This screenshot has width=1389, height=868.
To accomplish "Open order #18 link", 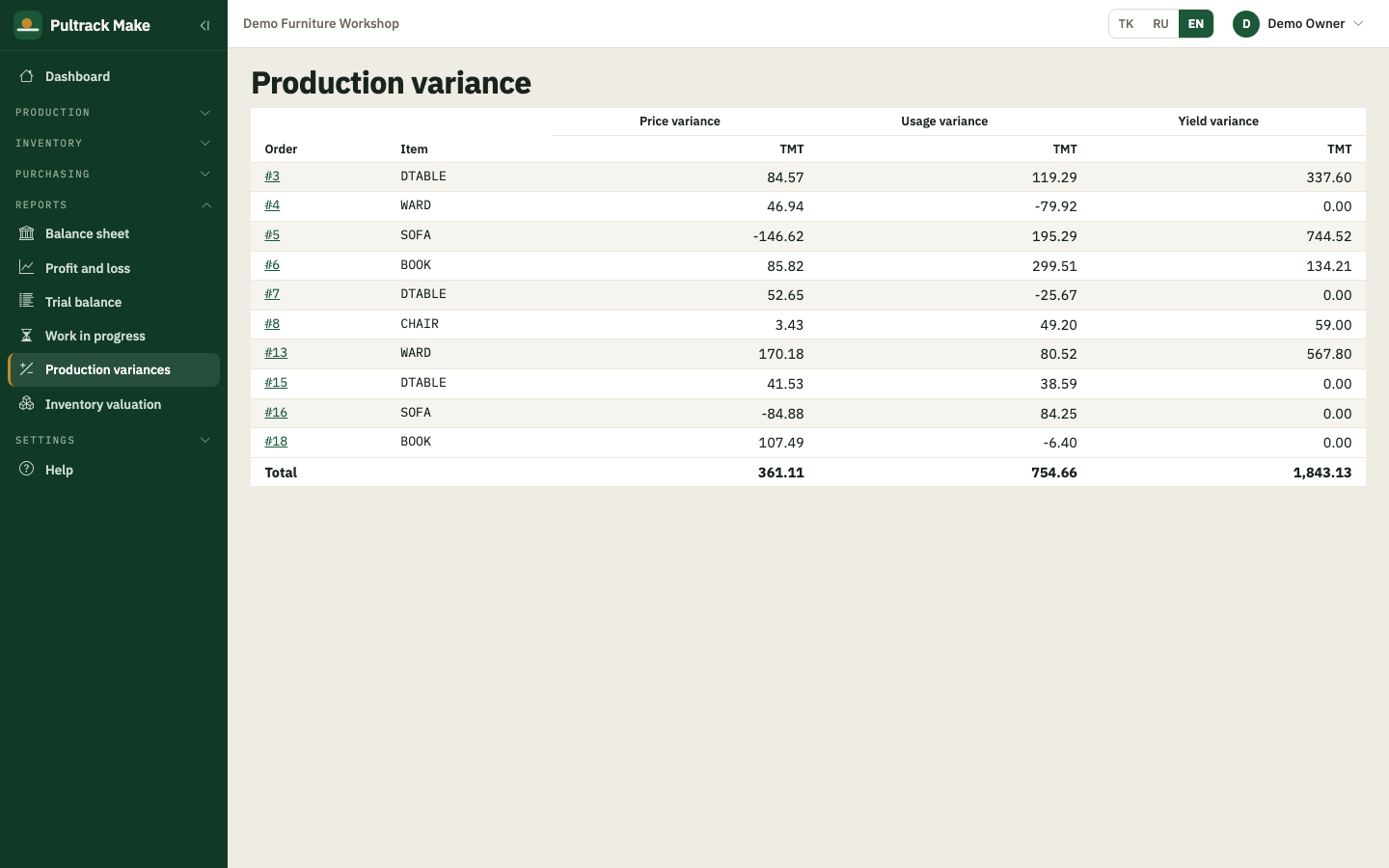I will [276, 442].
